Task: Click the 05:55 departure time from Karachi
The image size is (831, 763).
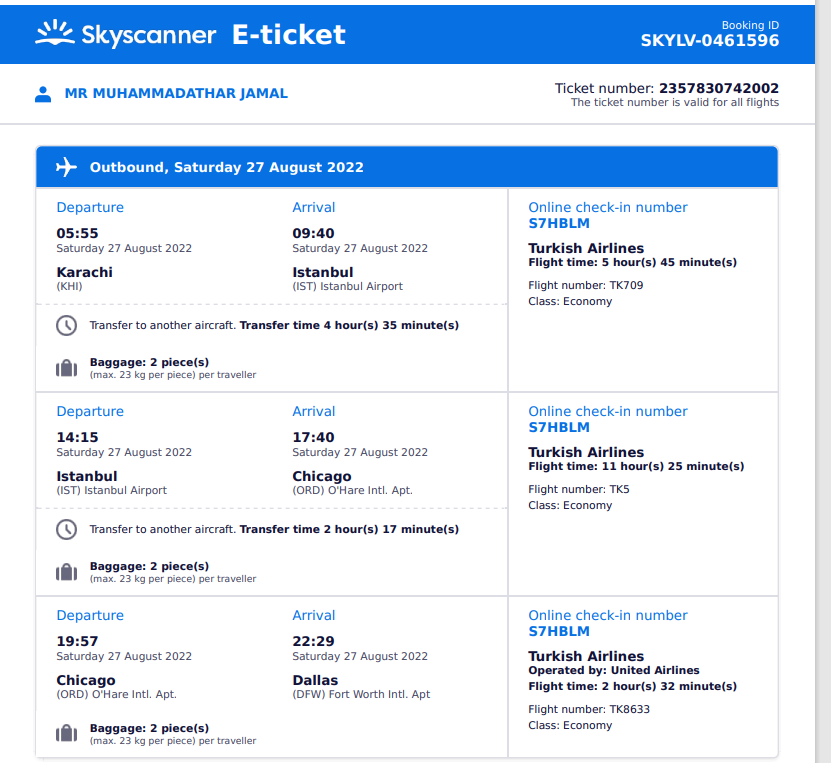Action: click(77, 234)
